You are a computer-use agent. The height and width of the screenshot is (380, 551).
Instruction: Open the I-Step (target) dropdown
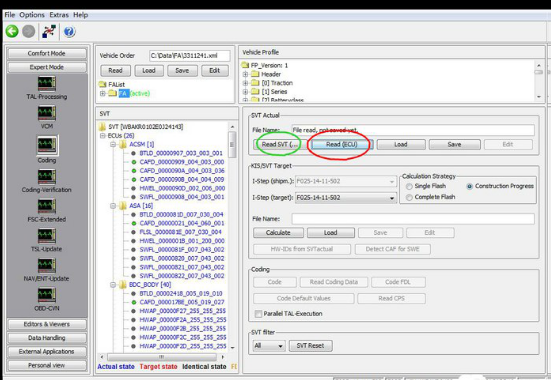point(392,198)
